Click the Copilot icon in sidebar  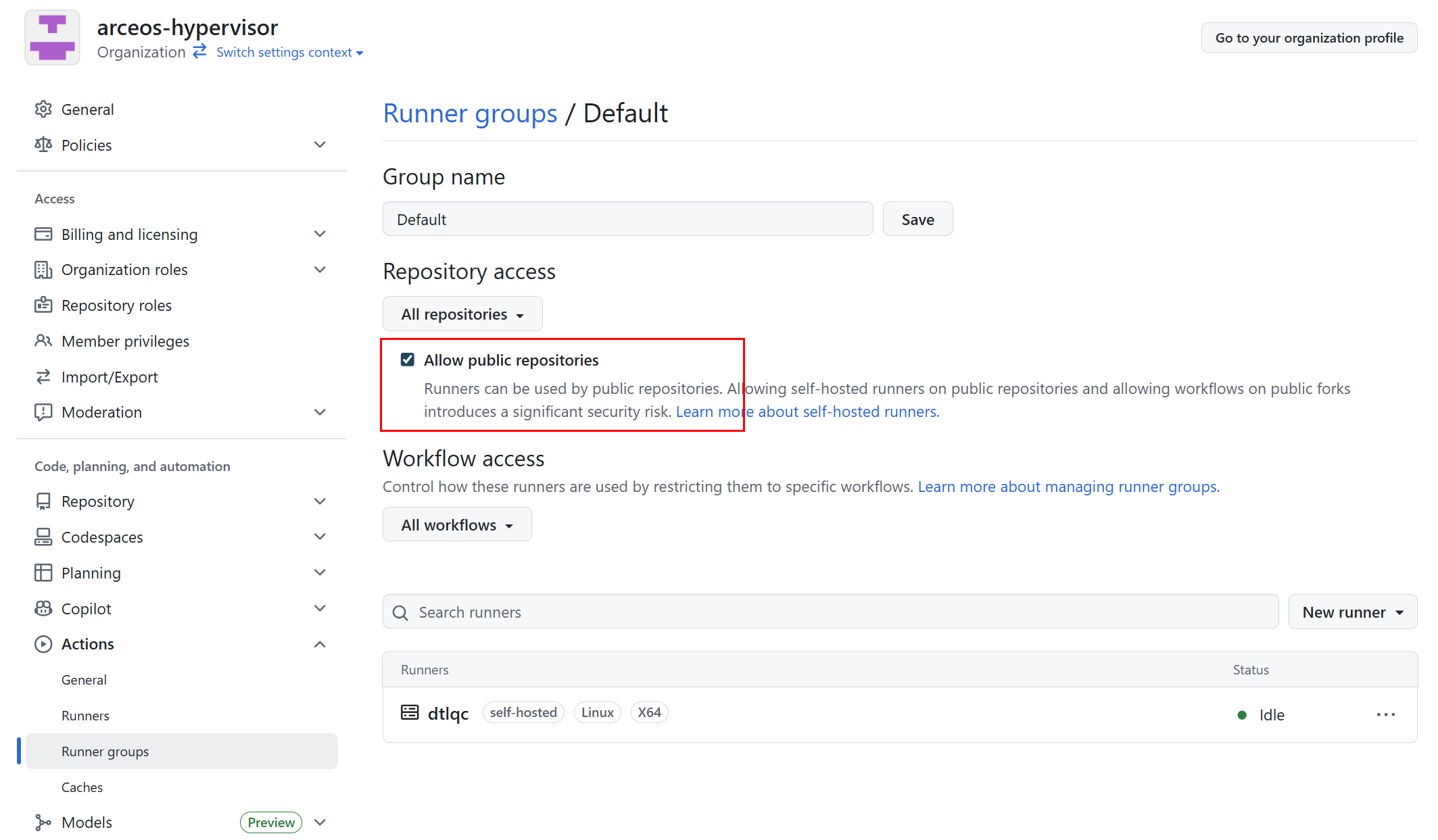[43, 608]
